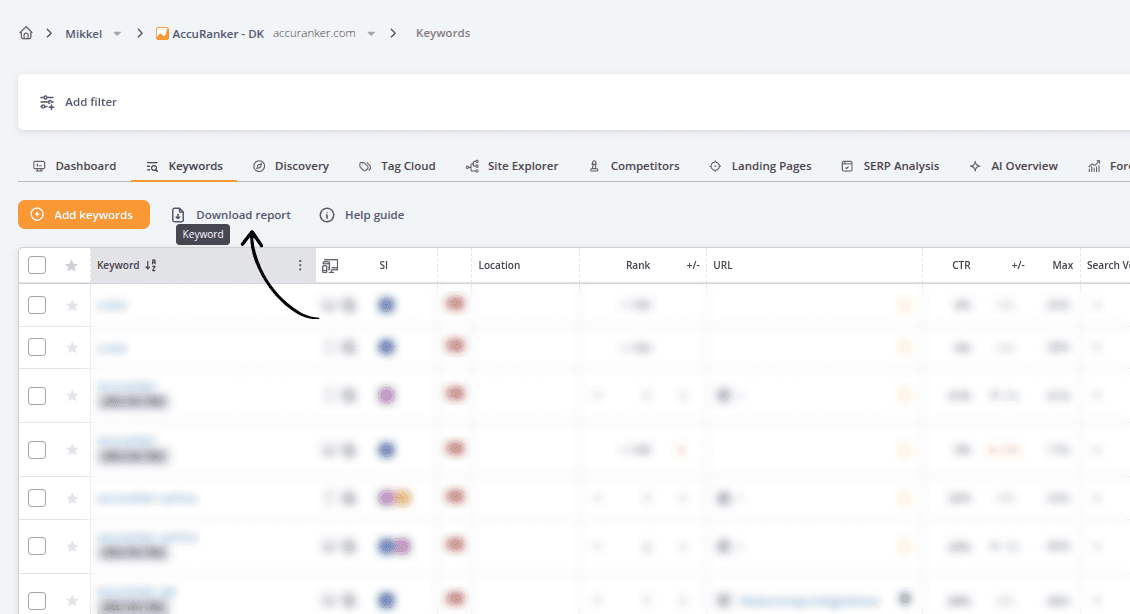This screenshot has width=1130, height=614.
Task: Open the Discovery tab
Action: [x=290, y=166]
